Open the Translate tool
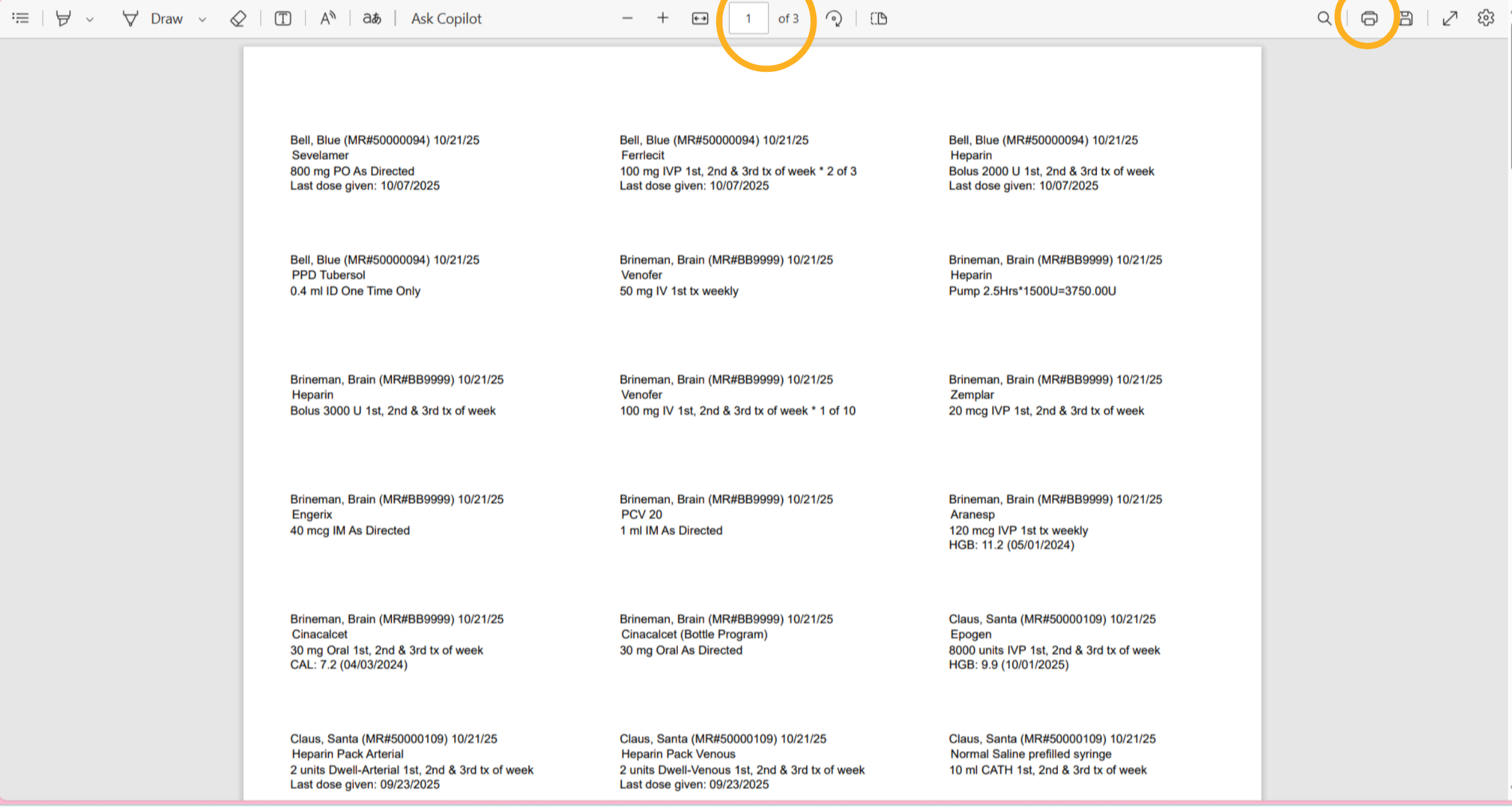This screenshot has width=1512, height=807. pos(372,18)
